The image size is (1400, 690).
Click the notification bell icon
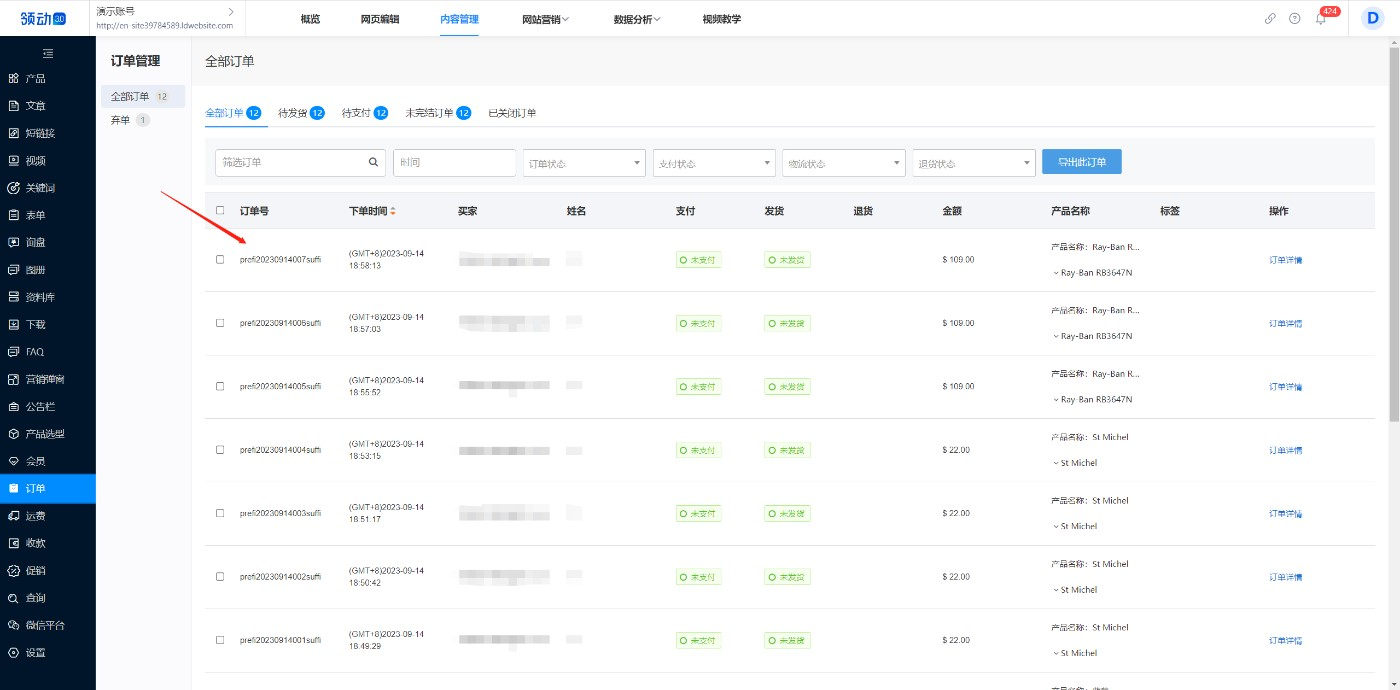(x=1320, y=19)
